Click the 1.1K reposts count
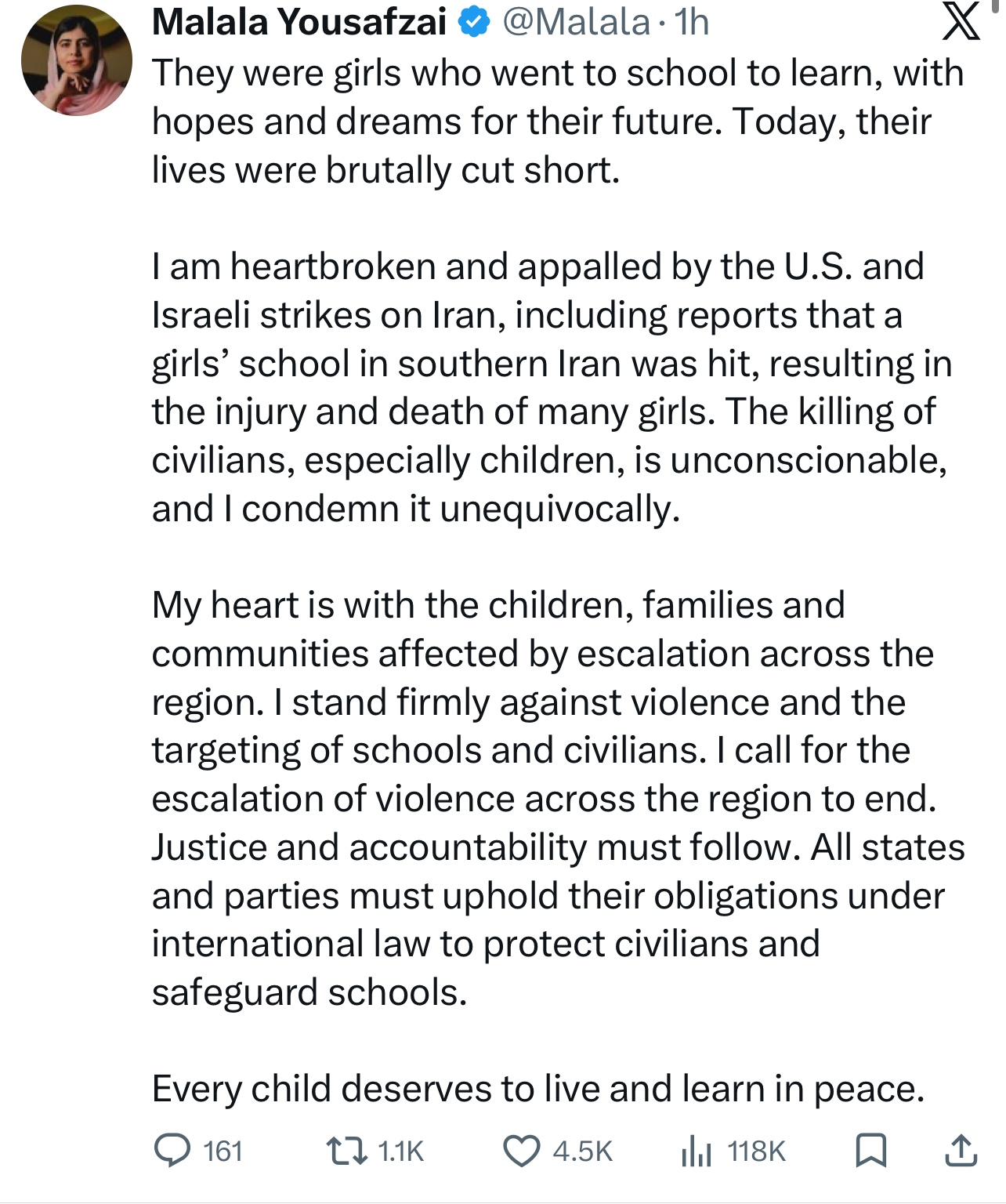This screenshot has height=1204, width=1006. pyautogui.click(x=400, y=1151)
